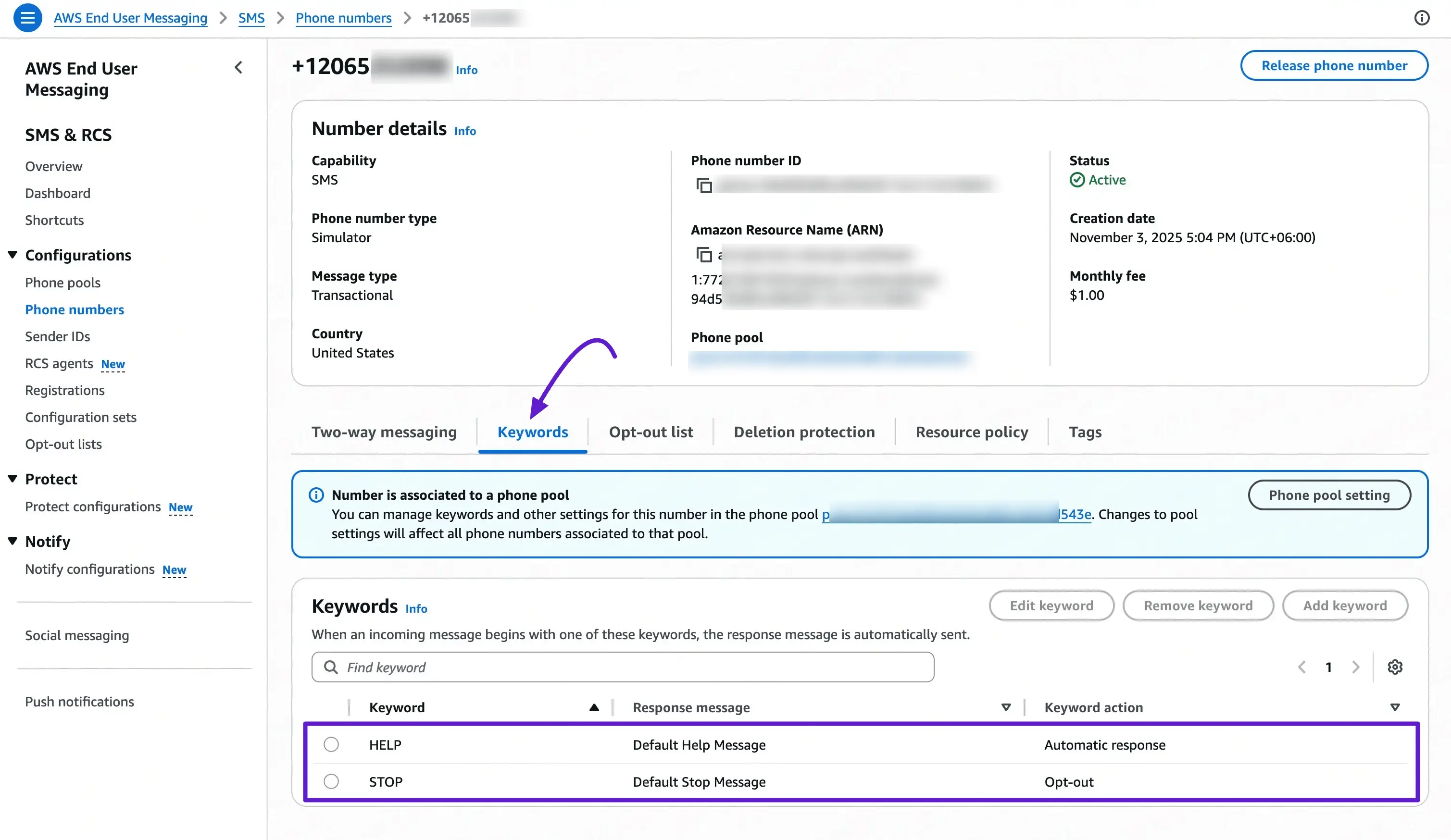Copy the Amazon Resource Name
This screenshot has height=840, width=1451.
coord(704,254)
